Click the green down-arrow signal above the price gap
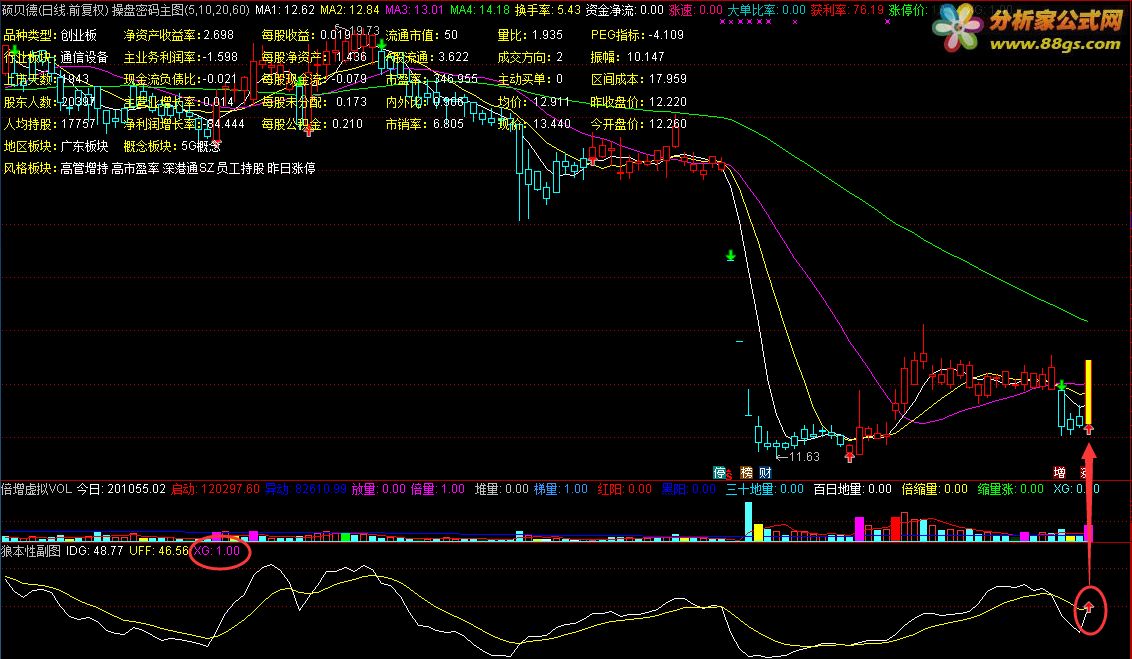The width and height of the screenshot is (1132, 659). (x=731, y=256)
